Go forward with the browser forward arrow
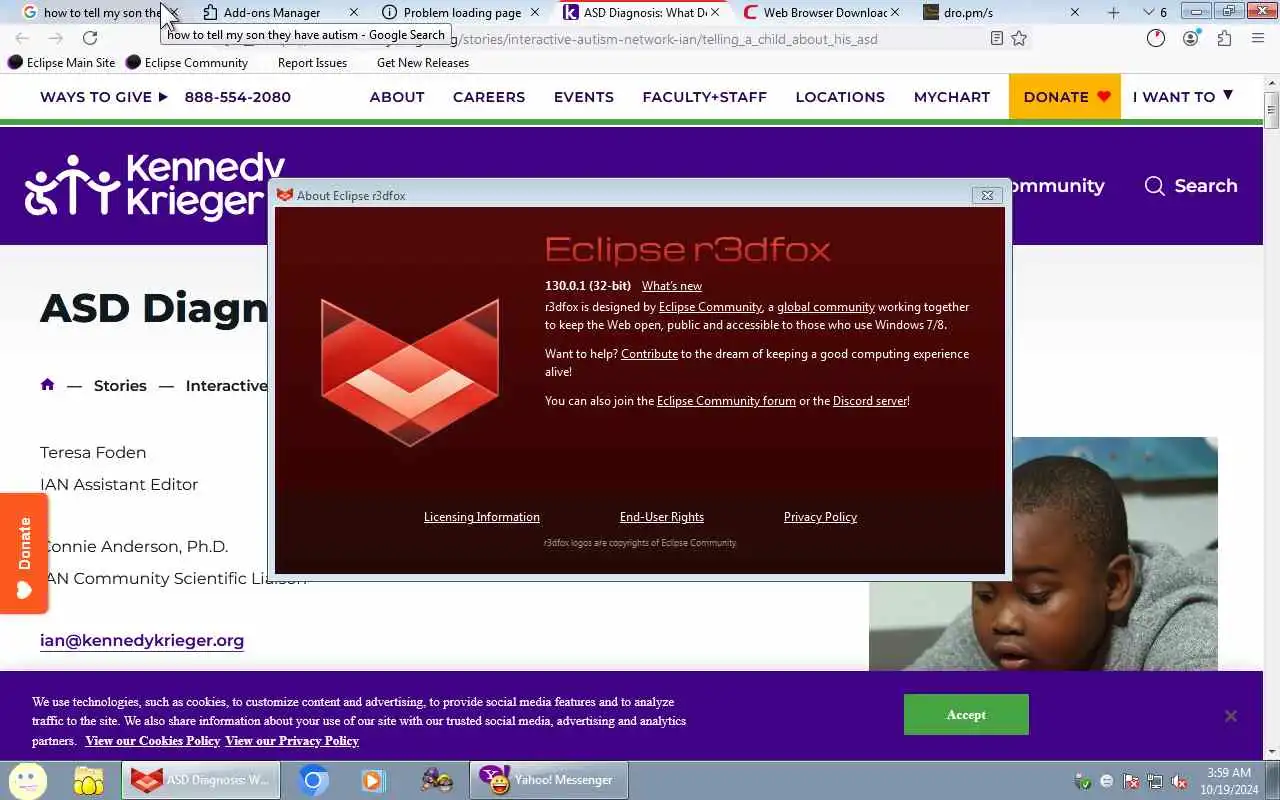This screenshot has width=1280, height=800. (56, 38)
